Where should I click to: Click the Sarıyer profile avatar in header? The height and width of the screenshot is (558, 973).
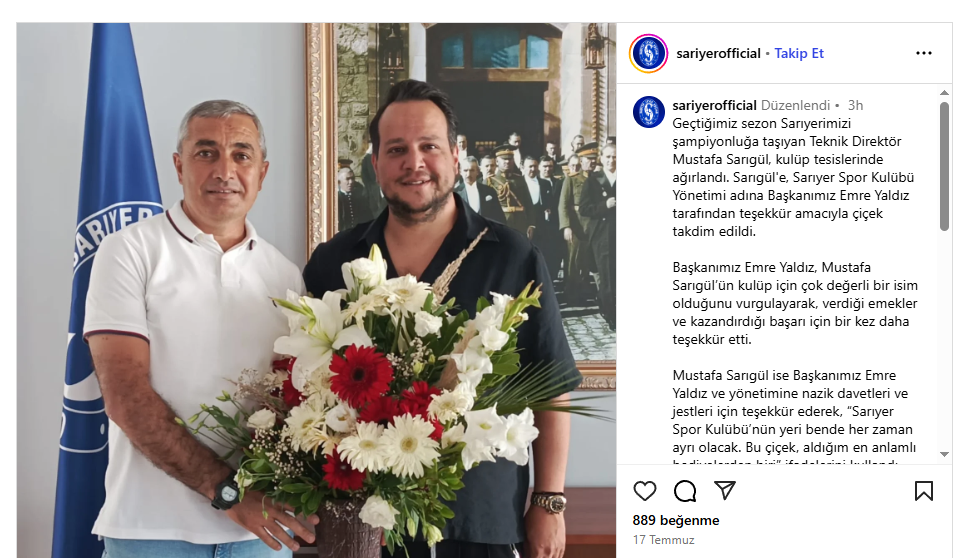[x=648, y=53]
